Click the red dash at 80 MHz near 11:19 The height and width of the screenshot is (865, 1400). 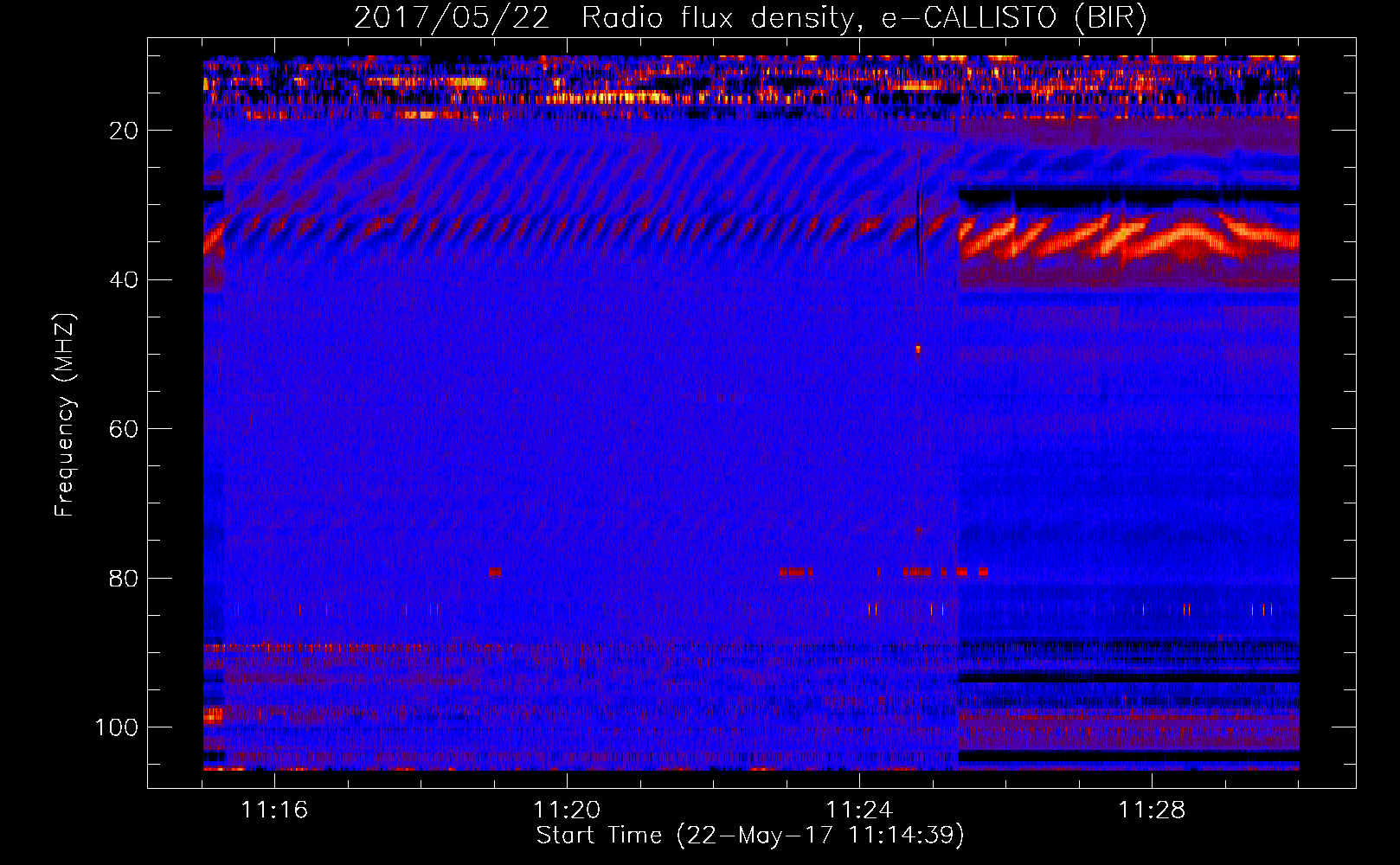[495, 572]
